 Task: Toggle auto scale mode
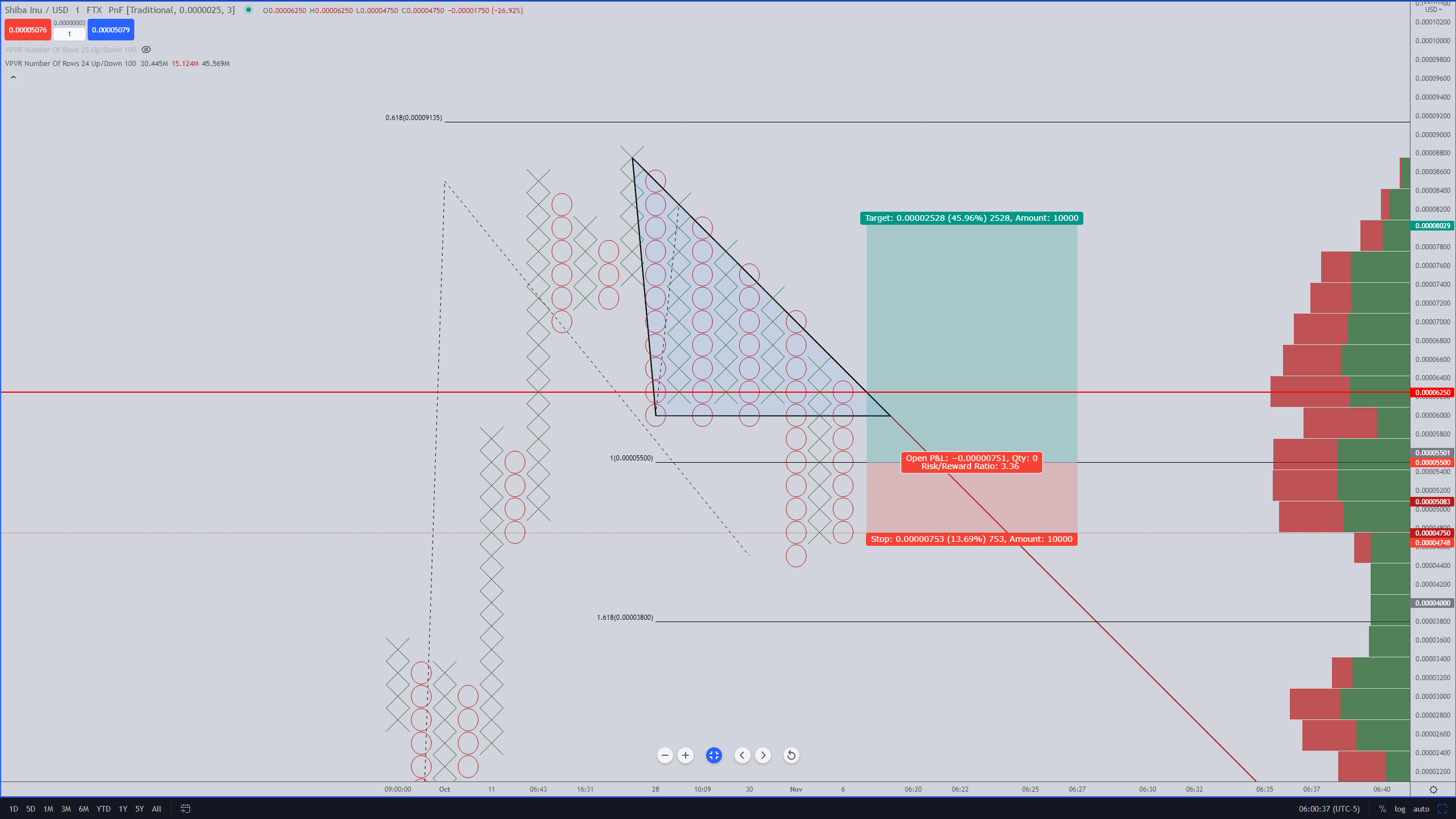1421,809
